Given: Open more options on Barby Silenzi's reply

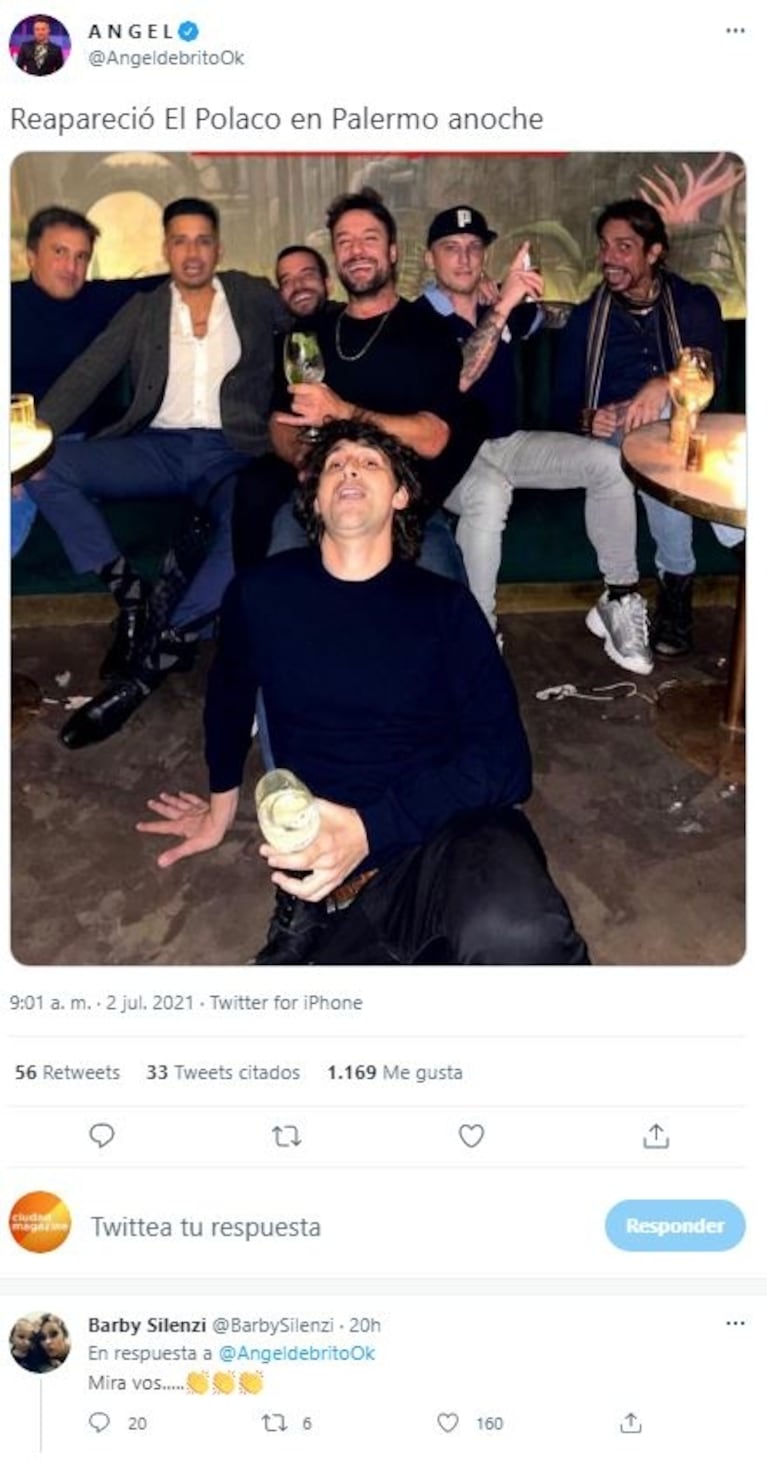Looking at the screenshot, I should pyautogui.click(x=735, y=1324).
